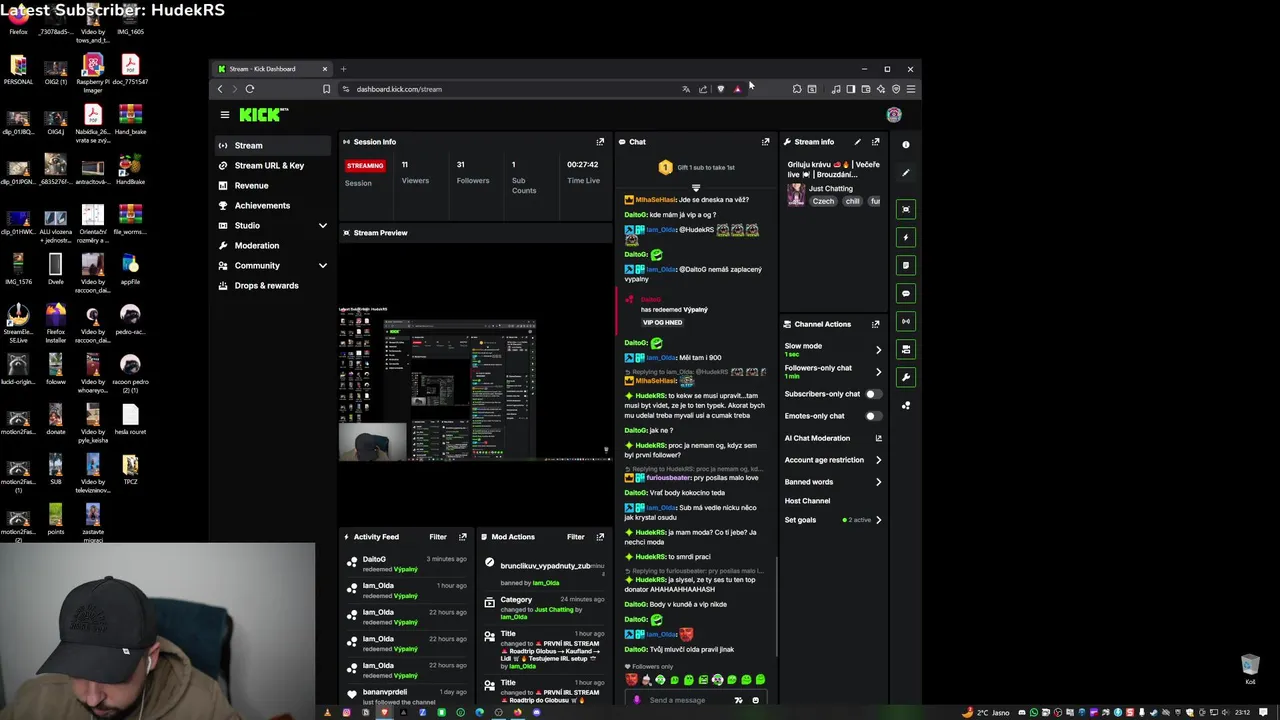Toggle Emotes-only chat switch

(872, 416)
